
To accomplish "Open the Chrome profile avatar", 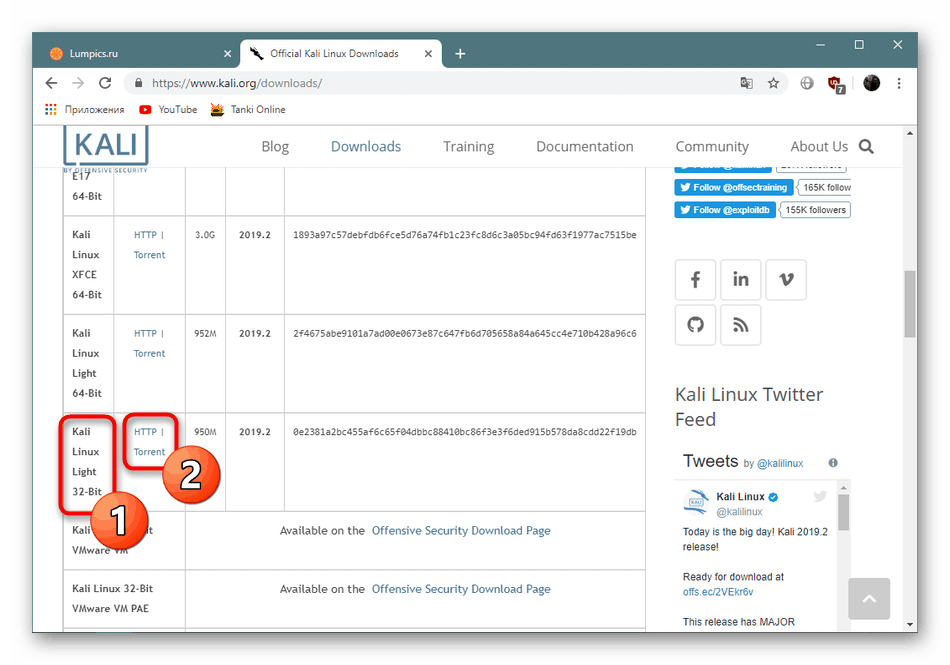I will pyautogui.click(x=871, y=83).
